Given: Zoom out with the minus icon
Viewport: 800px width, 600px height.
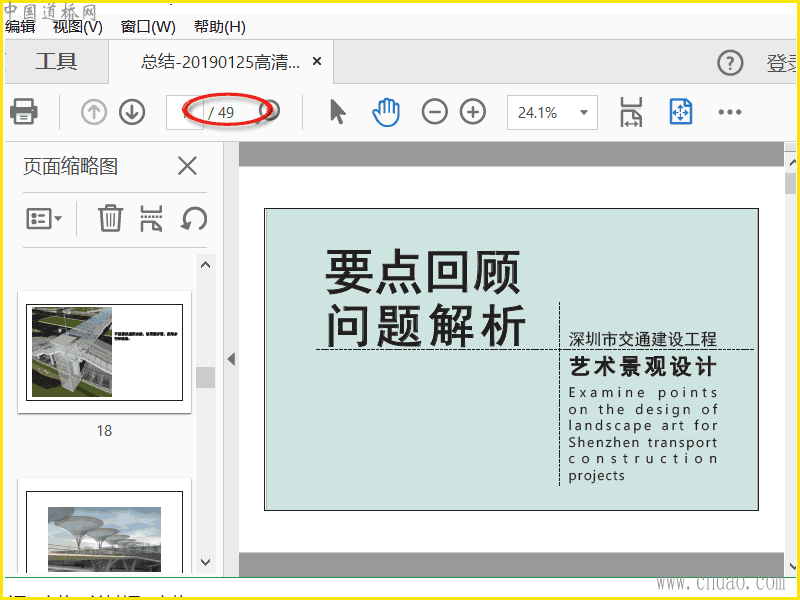Looking at the screenshot, I should tap(434, 112).
